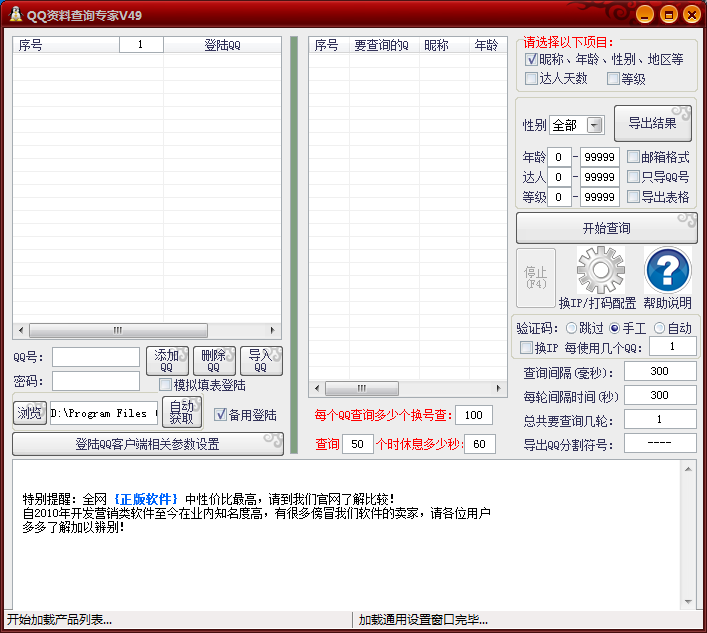Enable the 等级 checkbox
Screen dimensions: 707x633
(x=613, y=78)
